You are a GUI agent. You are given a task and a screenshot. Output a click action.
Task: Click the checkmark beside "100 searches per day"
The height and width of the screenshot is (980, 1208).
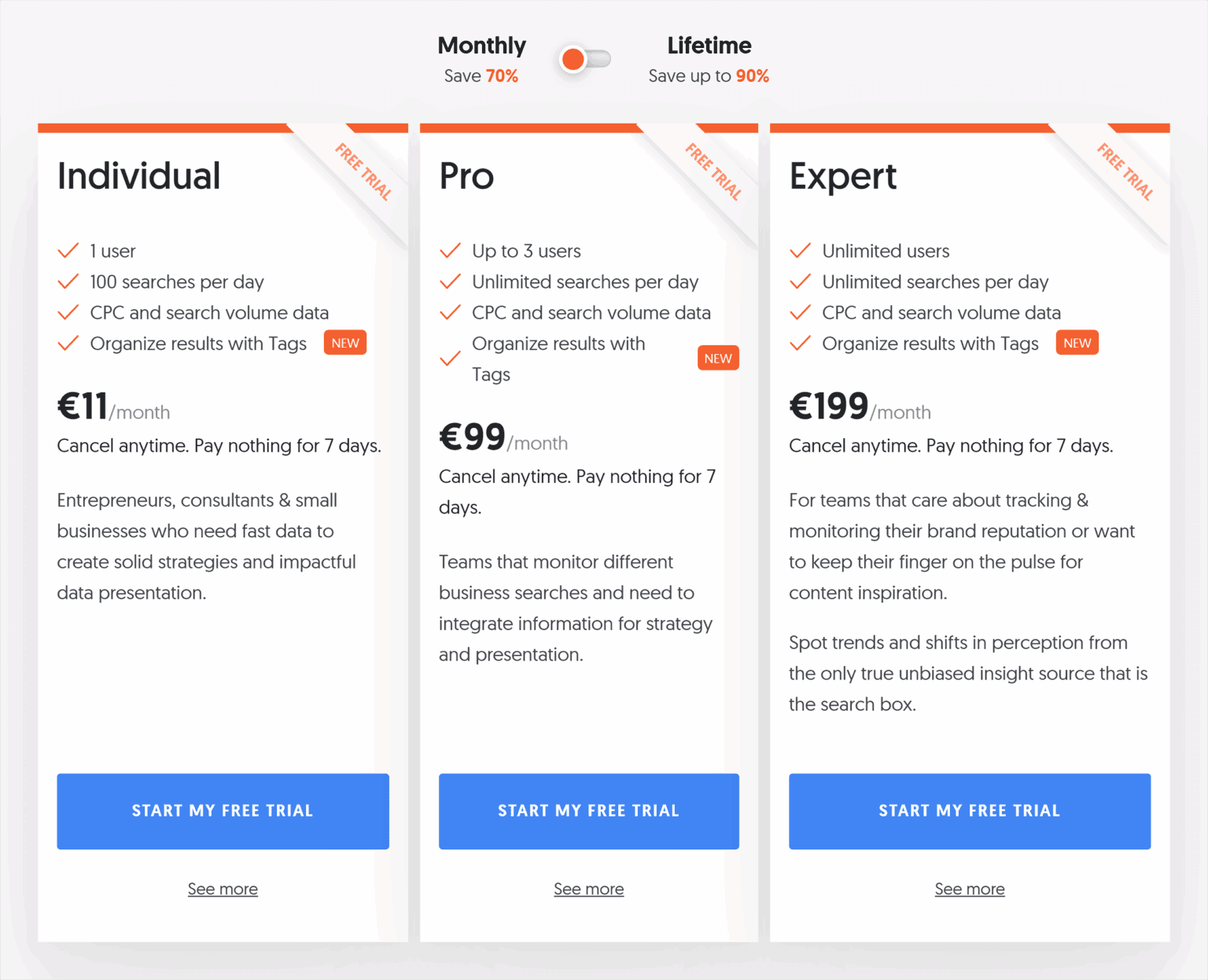point(68,282)
